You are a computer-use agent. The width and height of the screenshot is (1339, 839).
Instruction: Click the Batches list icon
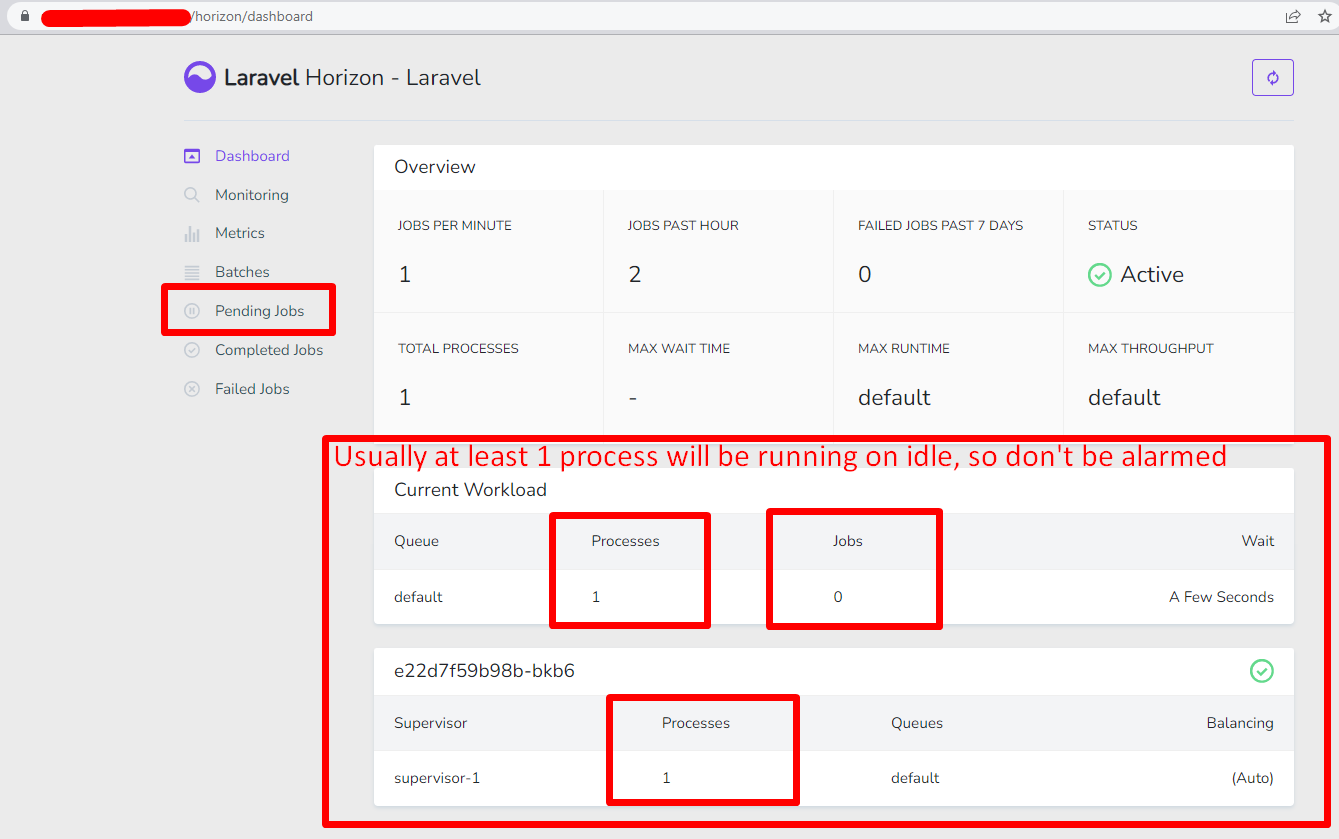(191, 271)
